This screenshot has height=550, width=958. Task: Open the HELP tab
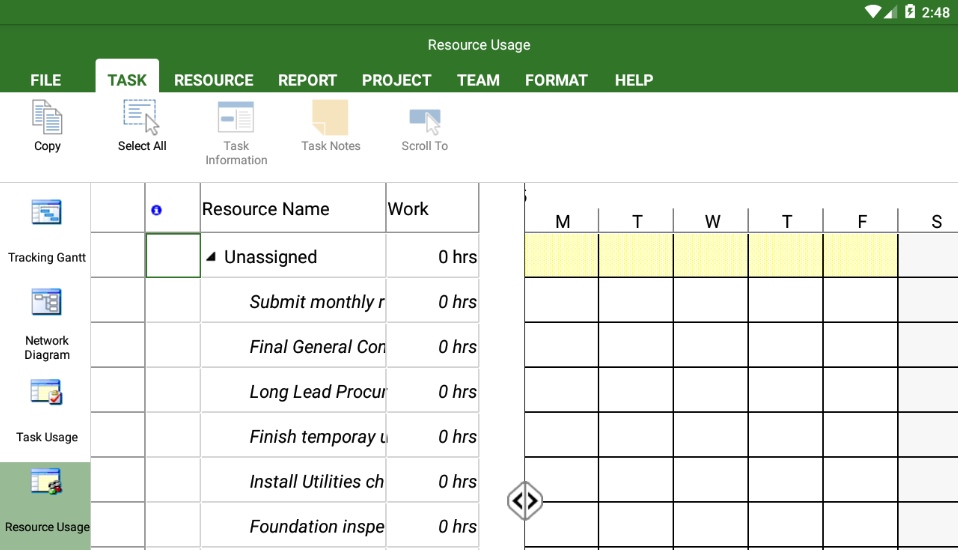[x=634, y=80]
